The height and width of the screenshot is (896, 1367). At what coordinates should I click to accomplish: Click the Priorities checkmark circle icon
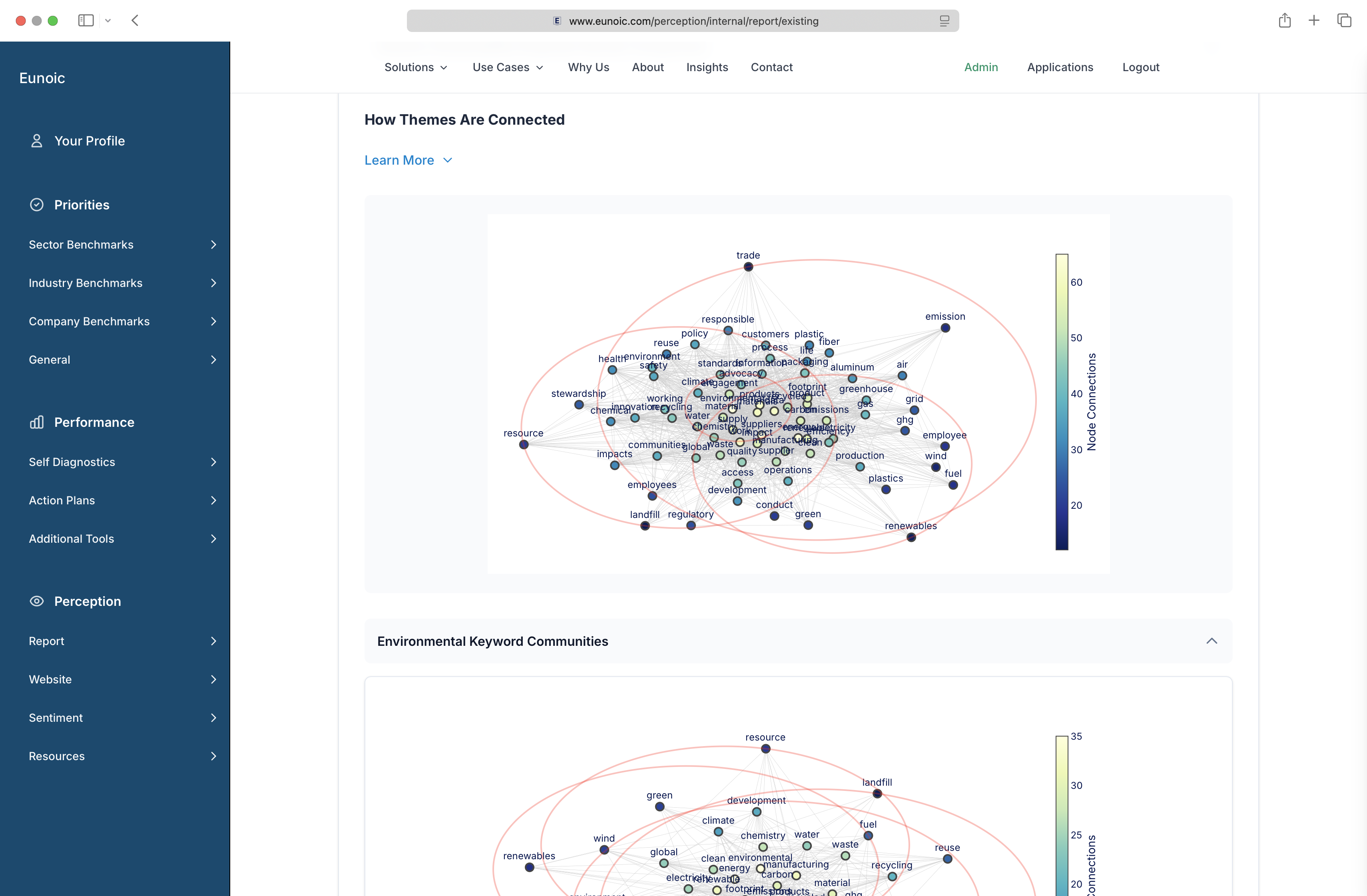[37, 205]
